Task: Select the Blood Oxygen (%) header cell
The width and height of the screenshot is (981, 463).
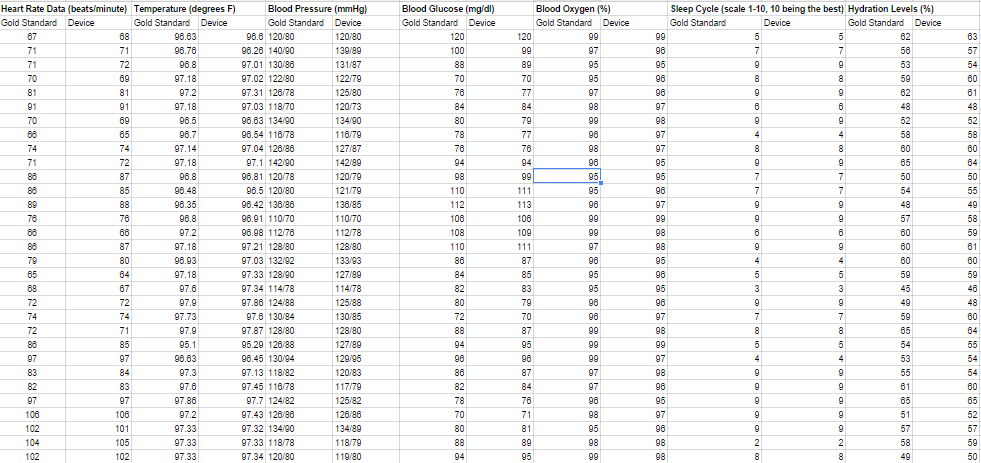Action: coord(573,8)
